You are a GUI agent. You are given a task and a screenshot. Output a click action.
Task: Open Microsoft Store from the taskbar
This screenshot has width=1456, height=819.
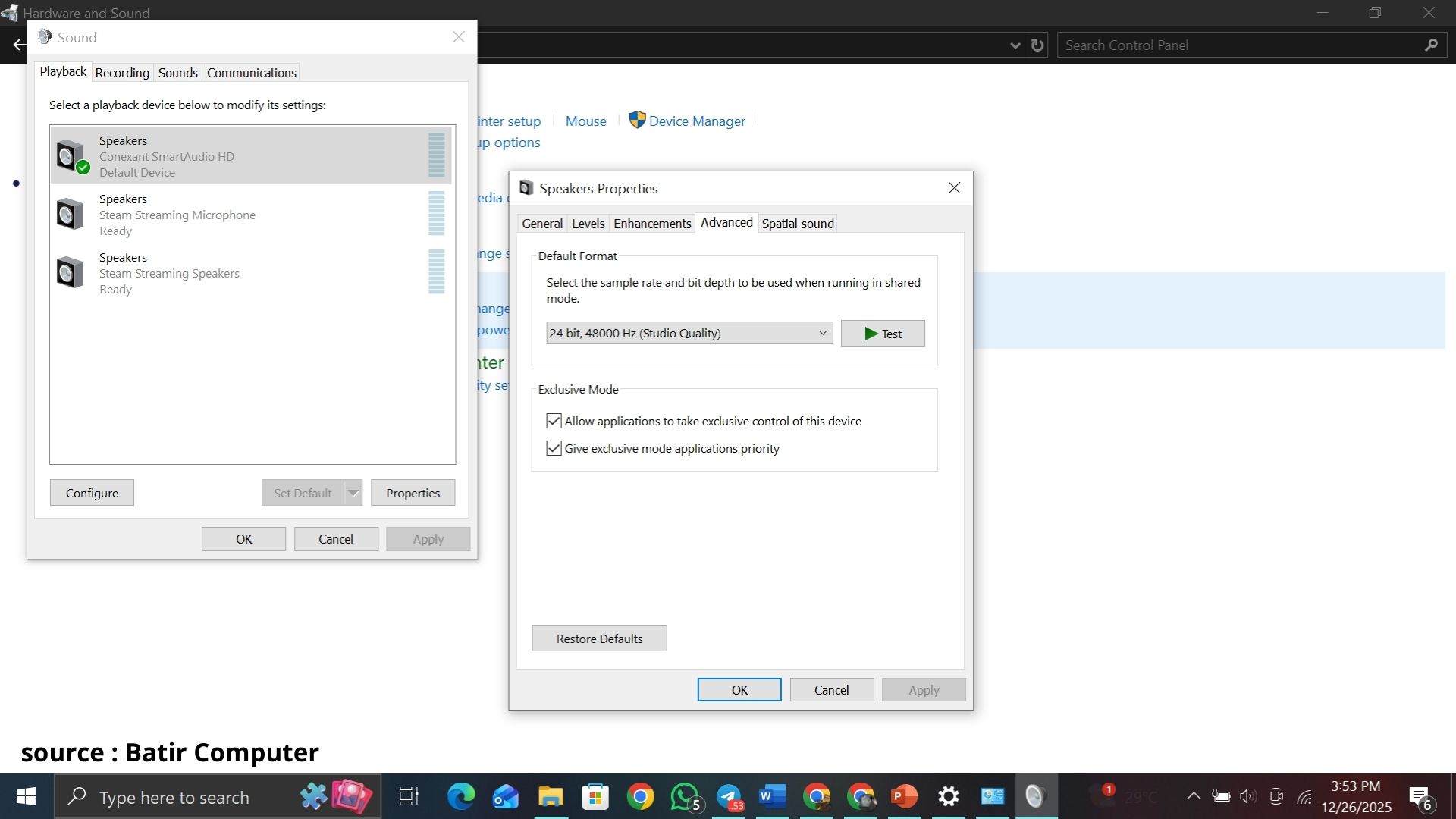(595, 797)
